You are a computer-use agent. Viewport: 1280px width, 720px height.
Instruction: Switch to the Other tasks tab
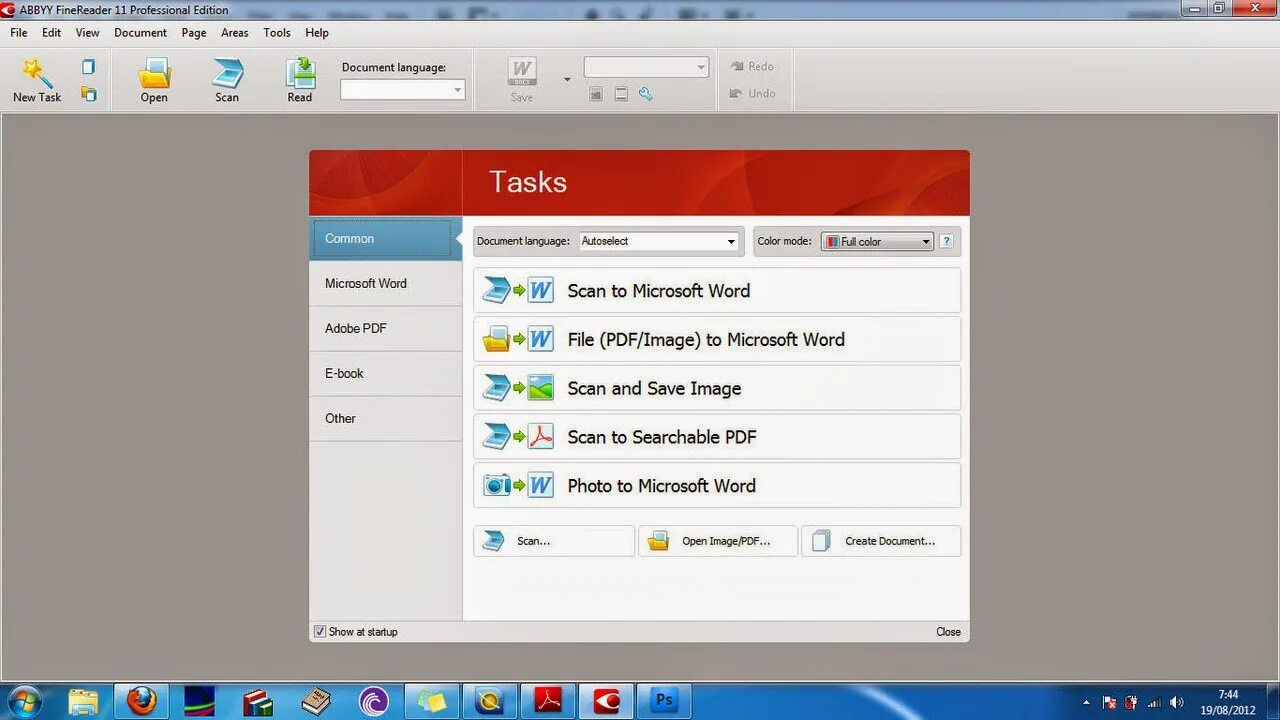(x=386, y=419)
